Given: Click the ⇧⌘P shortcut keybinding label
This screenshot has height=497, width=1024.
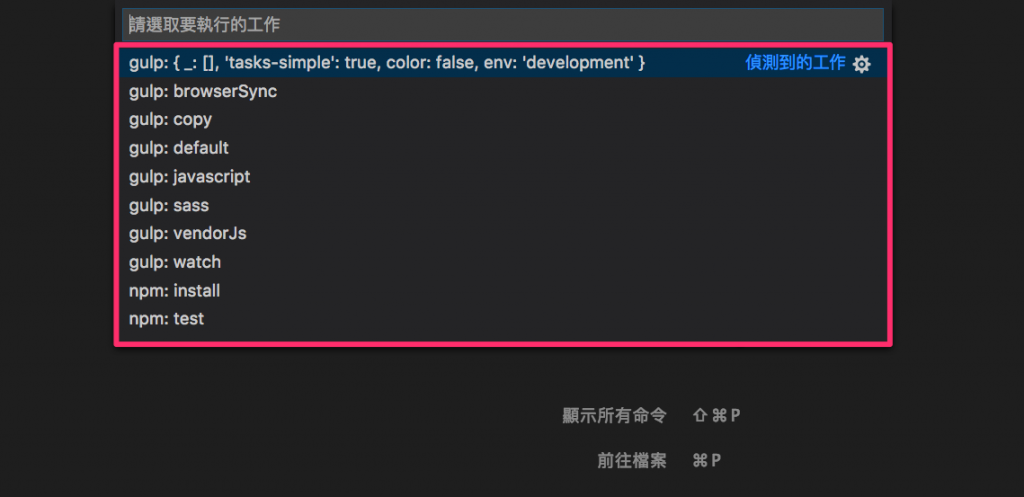Looking at the screenshot, I should 716,416.
